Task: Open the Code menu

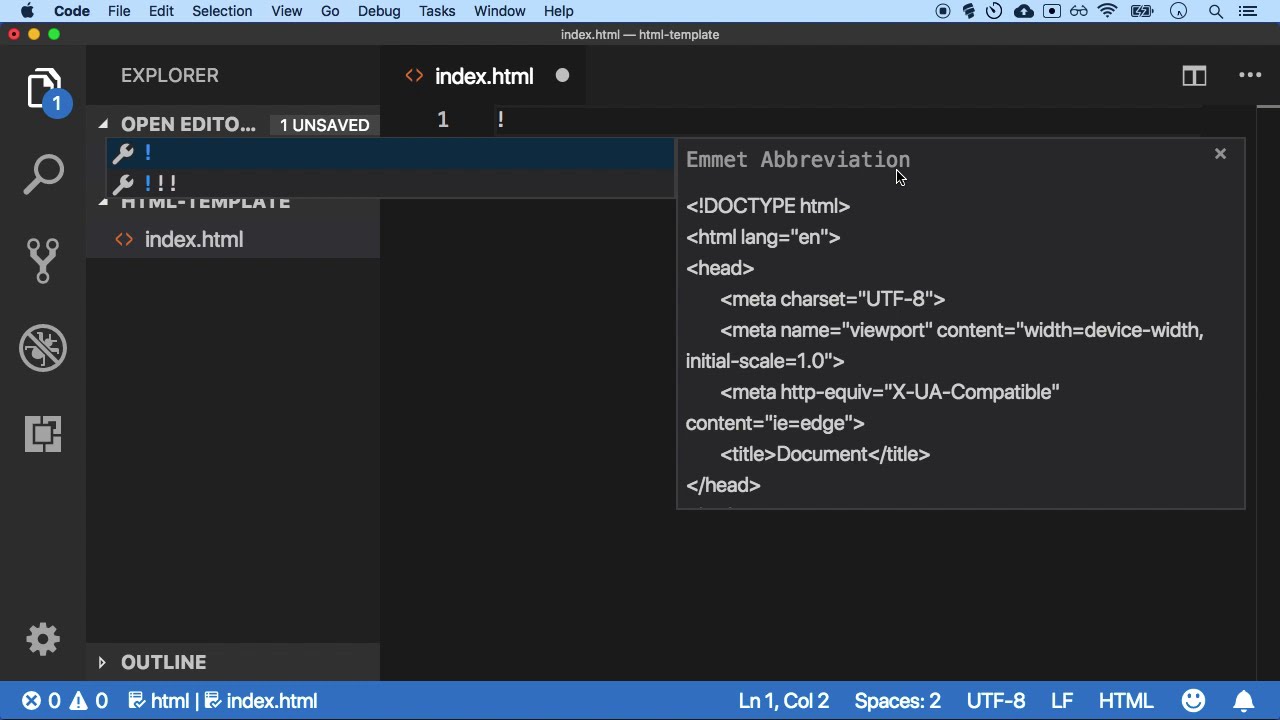Action: click(x=72, y=11)
